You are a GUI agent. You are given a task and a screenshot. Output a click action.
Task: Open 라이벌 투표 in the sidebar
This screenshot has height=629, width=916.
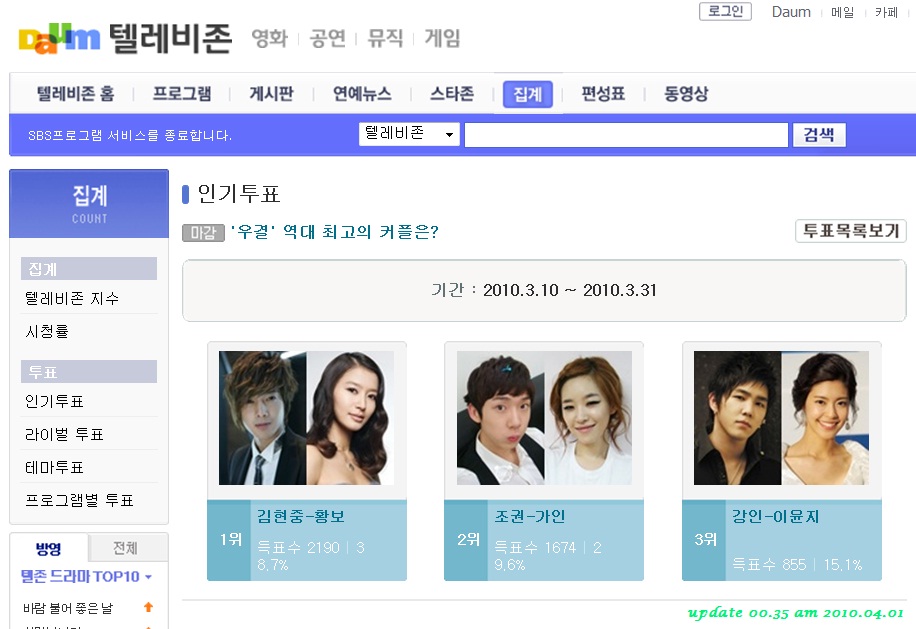64,435
